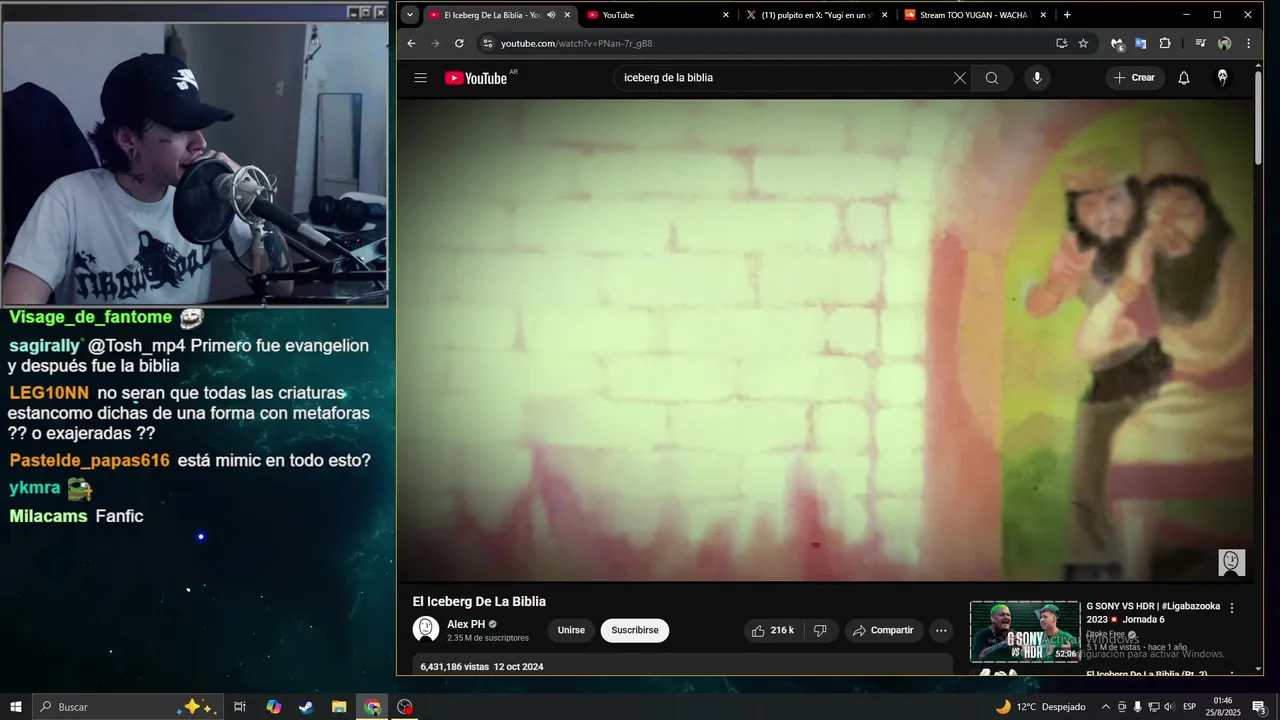Close the Stream TOO YUGAN tab

point(1043,15)
